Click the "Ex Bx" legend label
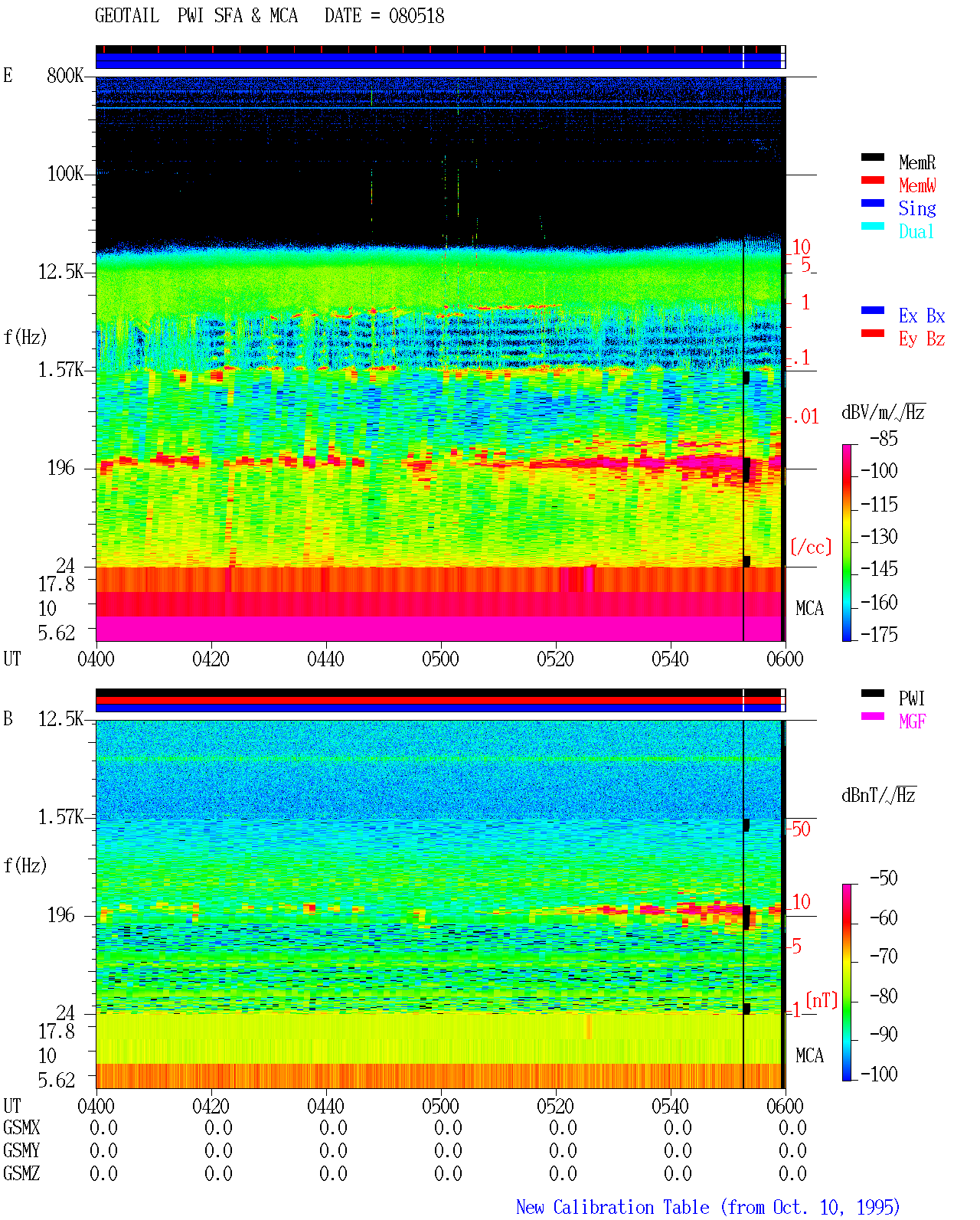This screenshot has width=980, height=1220. [922, 316]
